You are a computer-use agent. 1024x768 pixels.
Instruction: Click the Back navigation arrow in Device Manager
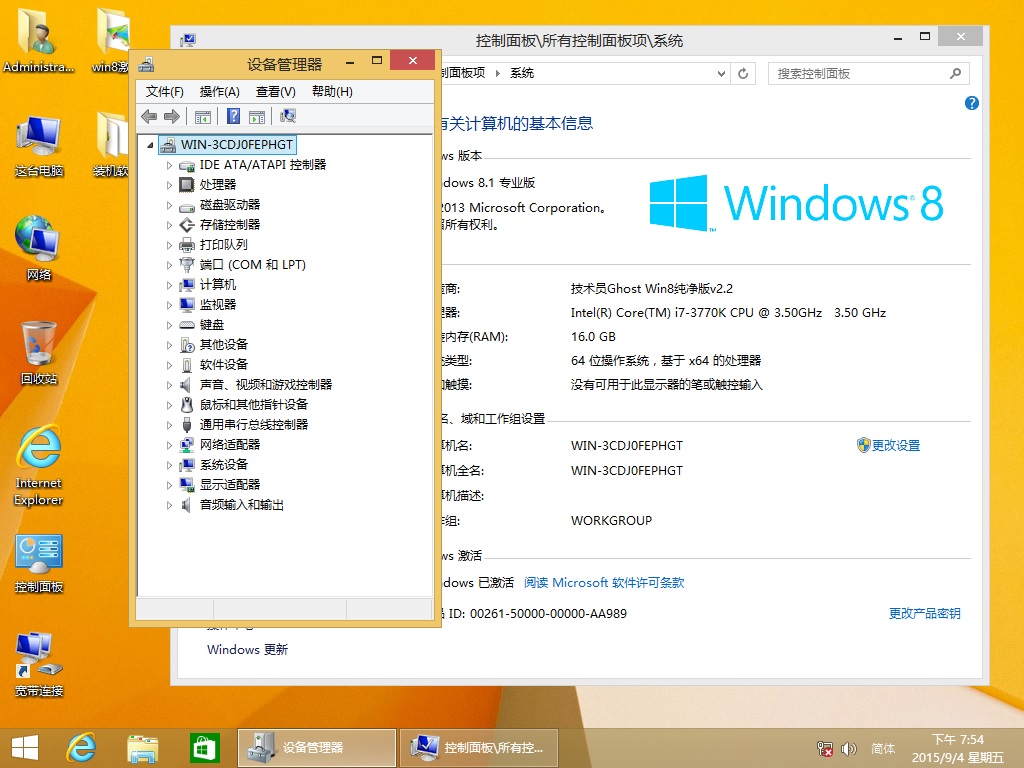pos(149,116)
